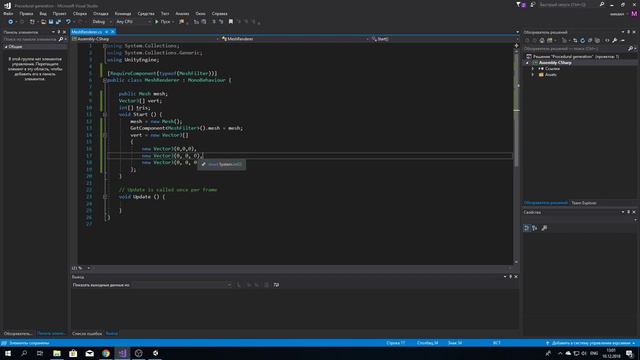The height and width of the screenshot is (360, 640).
Task: Collapse the Start method code block
Action: [105, 115]
